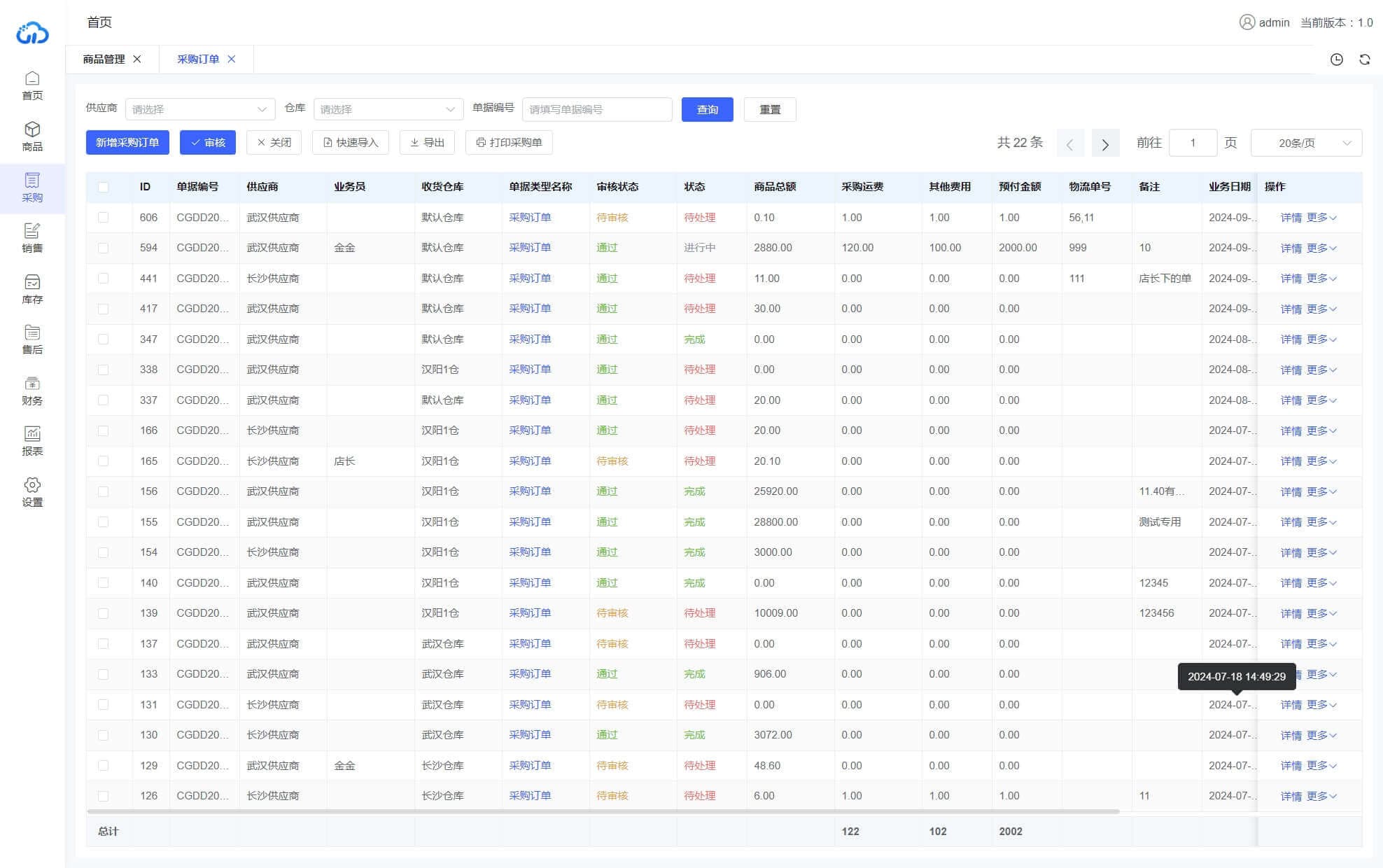Click the 打印采购单 print button

click(509, 142)
